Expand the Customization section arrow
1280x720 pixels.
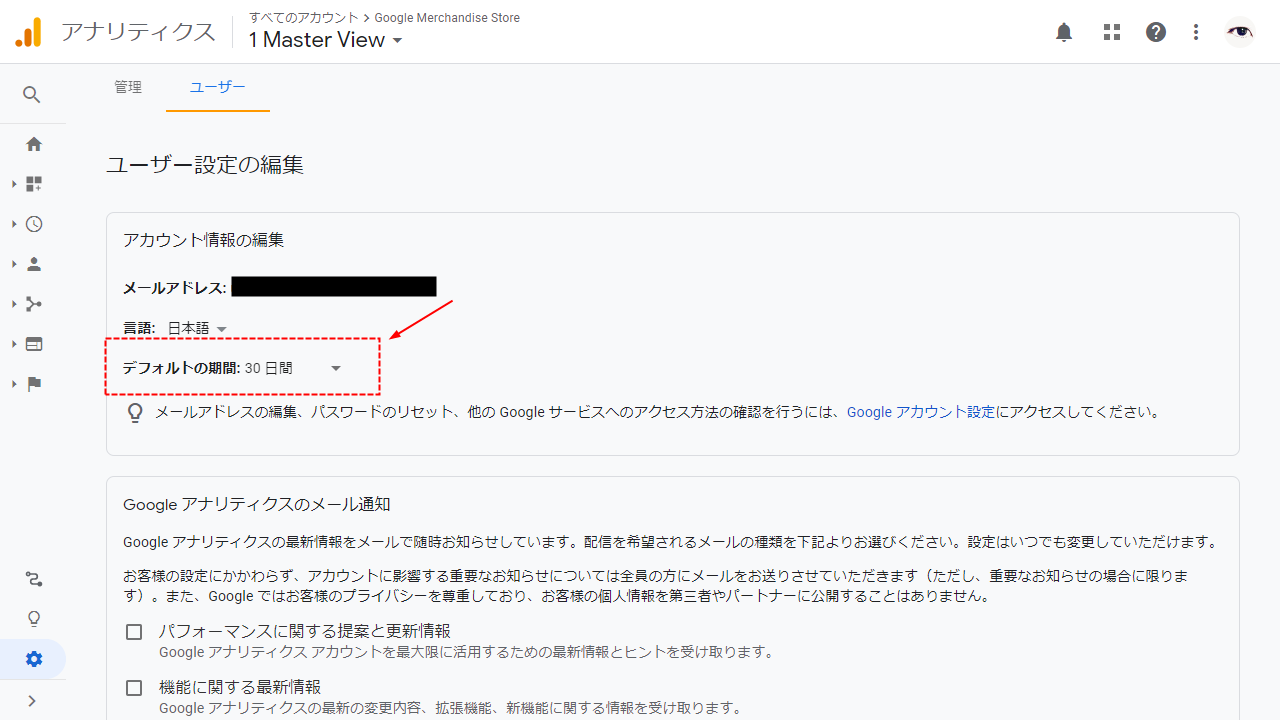click(14, 184)
